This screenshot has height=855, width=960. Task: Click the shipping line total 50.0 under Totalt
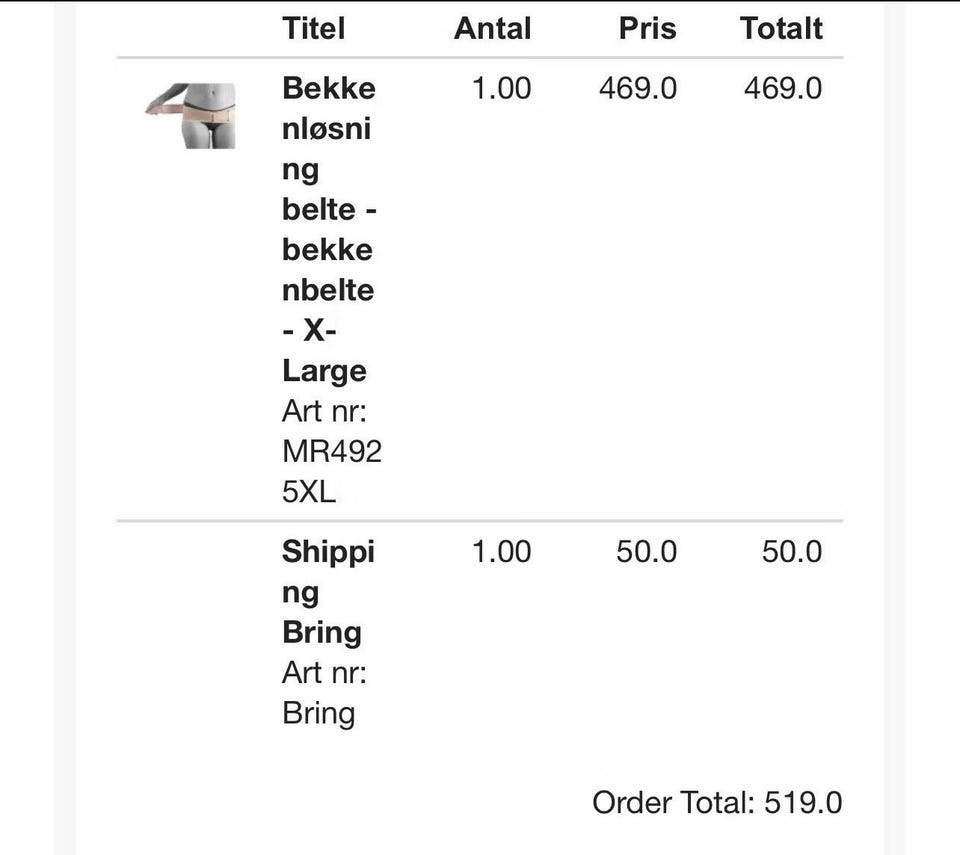791,552
